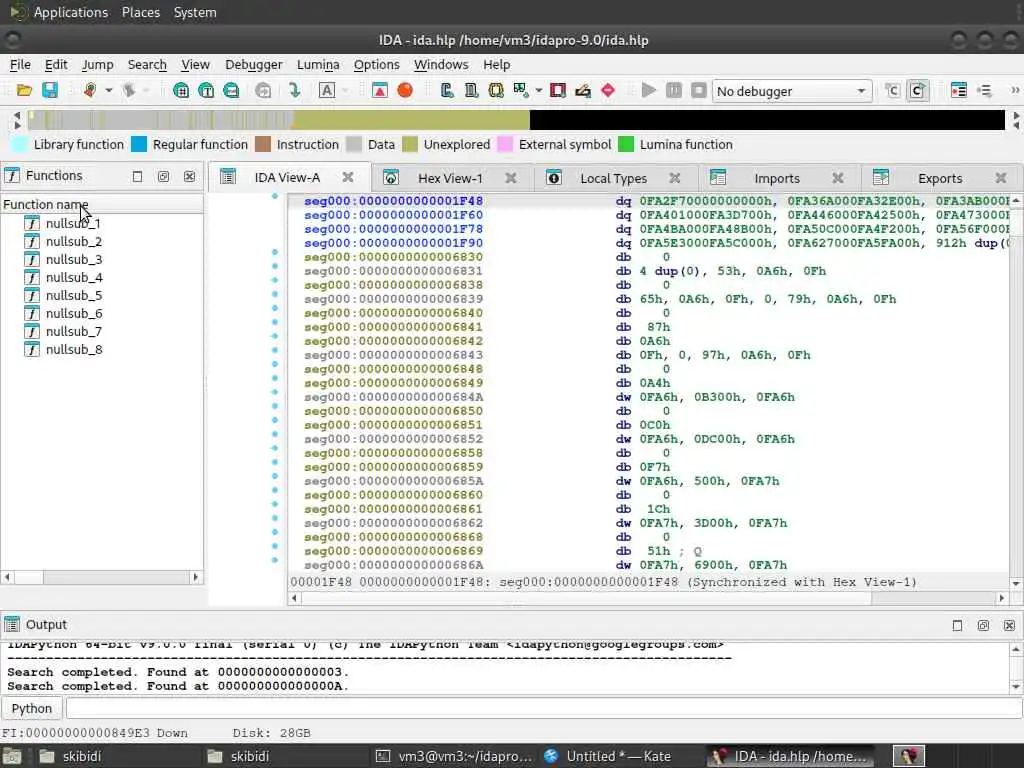This screenshot has height=768, width=1024.
Task: Click the Unexplored legend color swatch
Action: (x=409, y=144)
